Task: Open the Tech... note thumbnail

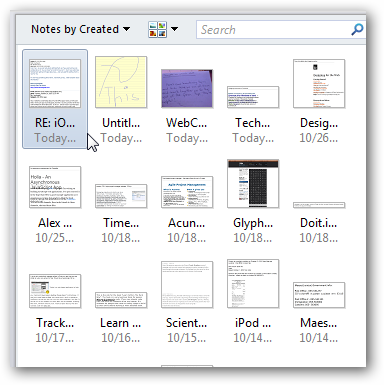Action: 253,97
